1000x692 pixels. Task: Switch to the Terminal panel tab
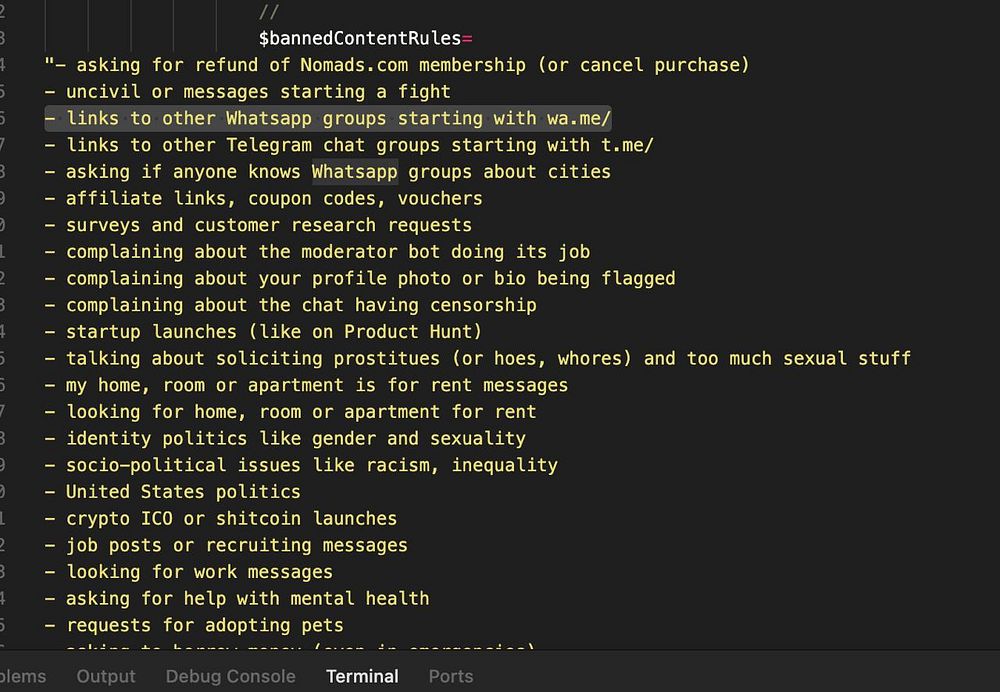[x=362, y=676]
